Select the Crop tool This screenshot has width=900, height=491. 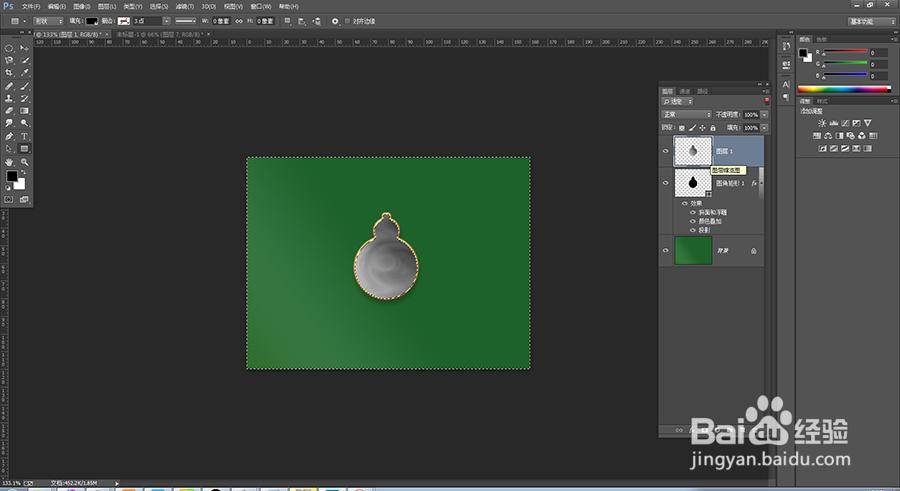pos(9,73)
